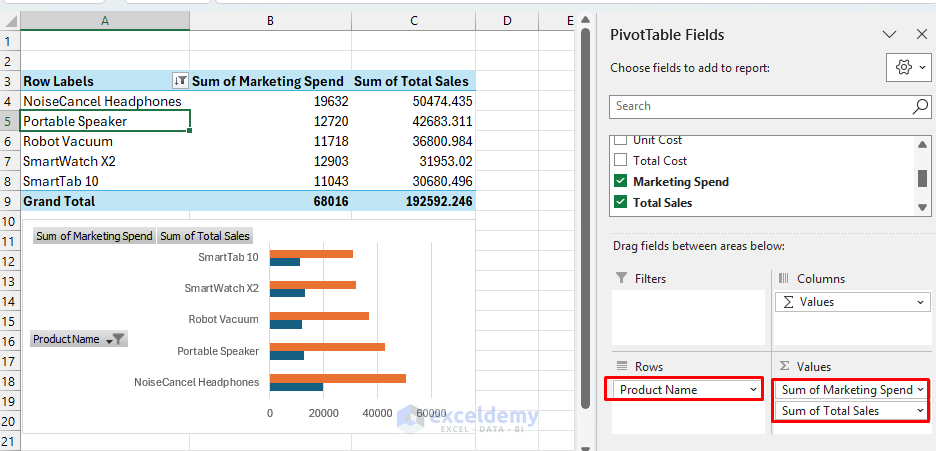
Task: Click the Product Name chart filter button
Action: (79, 339)
